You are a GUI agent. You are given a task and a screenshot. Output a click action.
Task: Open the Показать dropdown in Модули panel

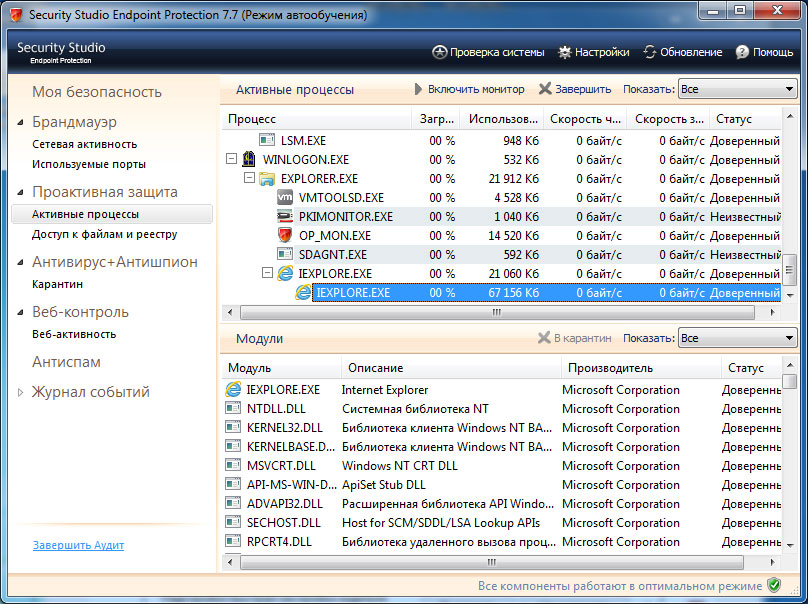(x=739, y=338)
